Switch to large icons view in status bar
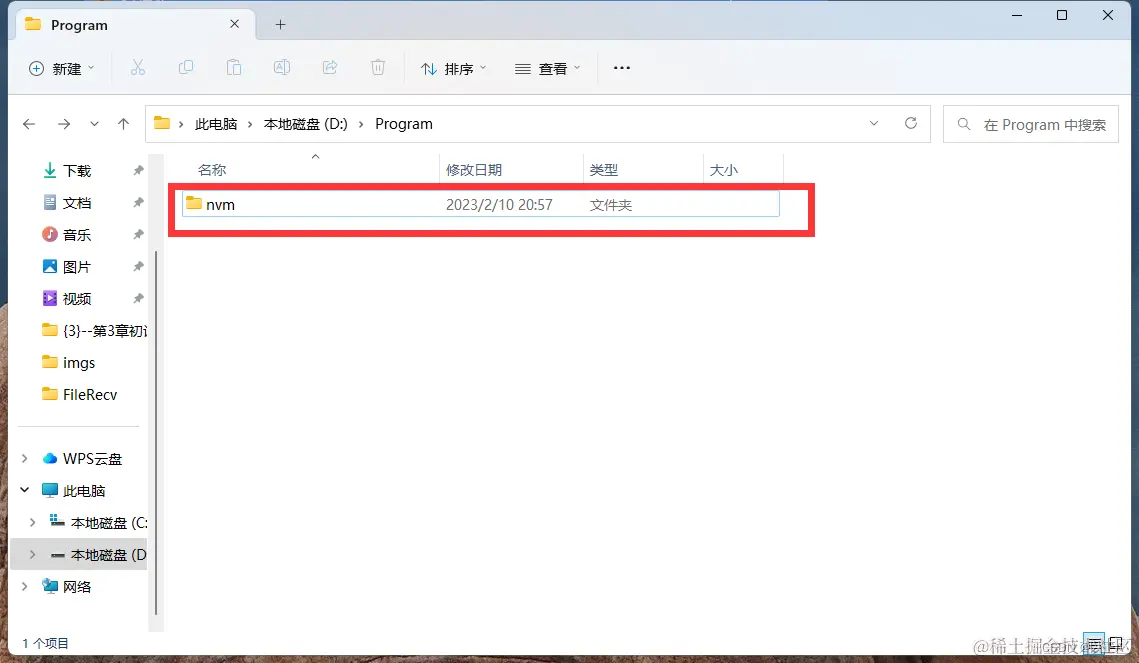This screenshot has height=663, width=1139. (x=1116, y=643)
